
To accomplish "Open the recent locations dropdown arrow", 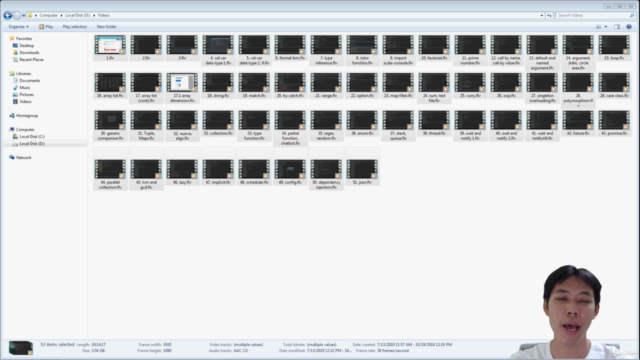I will click(24, 16).
